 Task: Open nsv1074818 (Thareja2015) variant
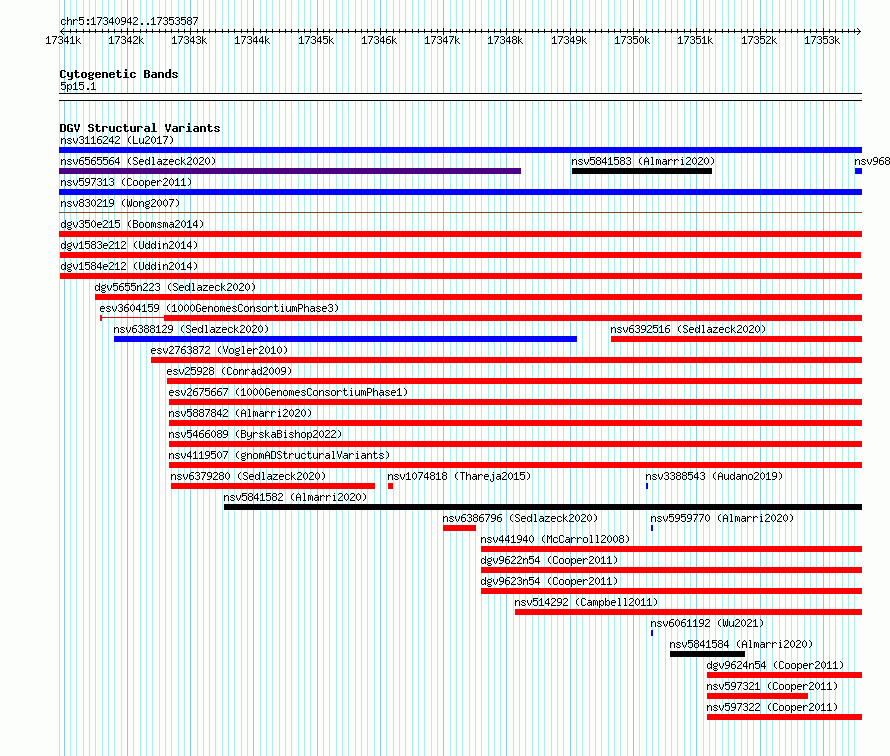tap(459, 476)
